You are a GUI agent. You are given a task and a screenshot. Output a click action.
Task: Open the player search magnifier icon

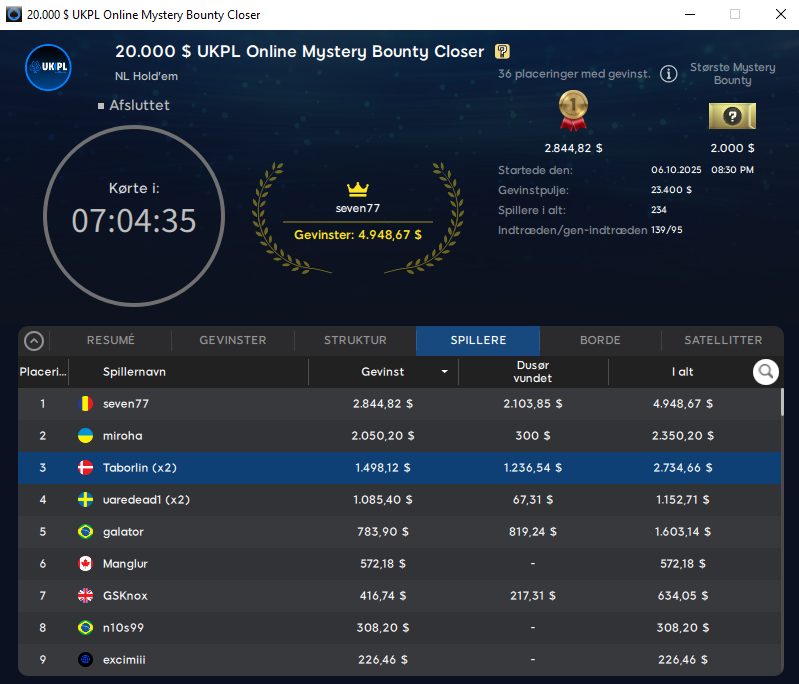pos(766,372)
